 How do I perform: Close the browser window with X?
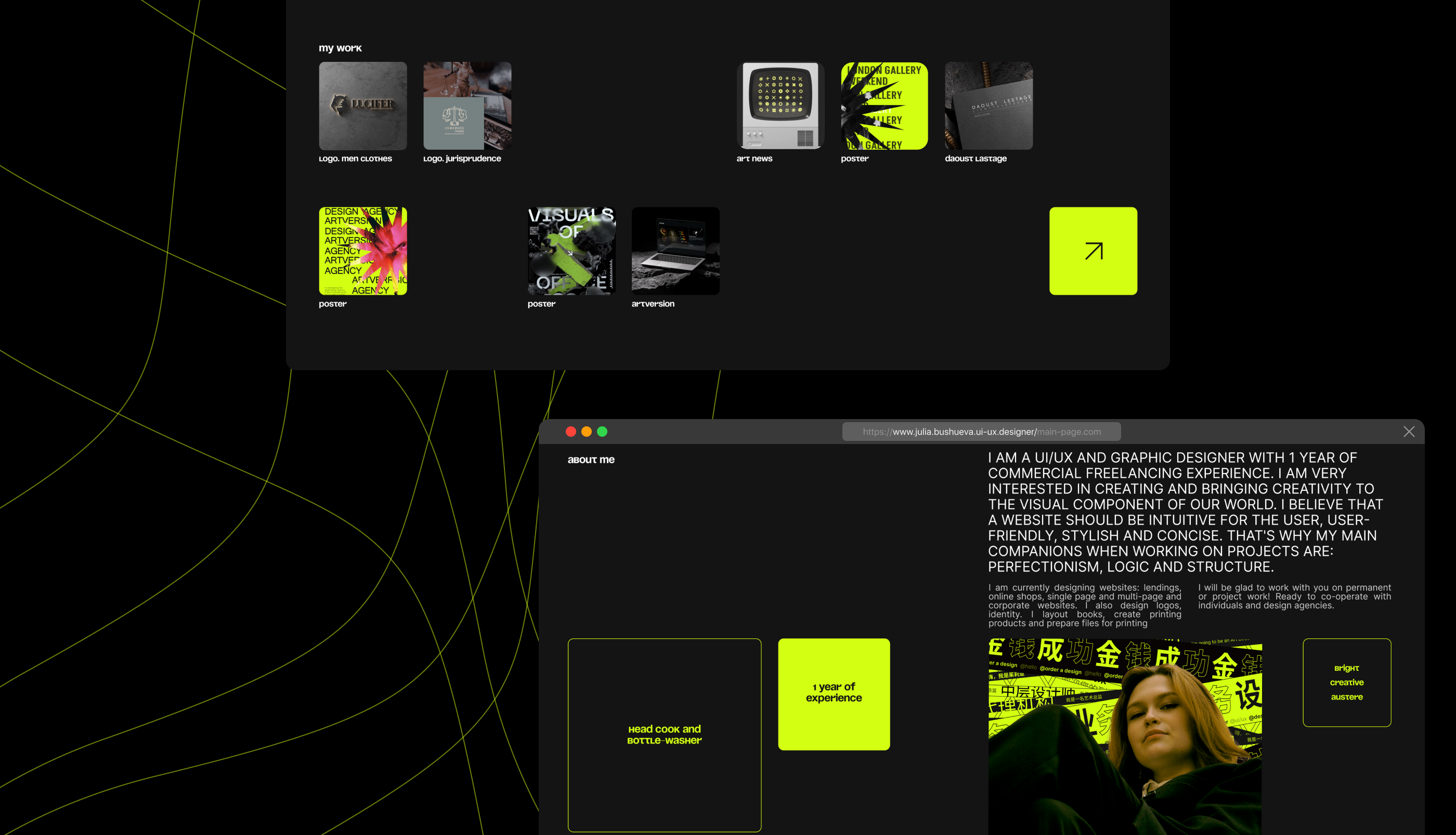(x=1408, y=431)
